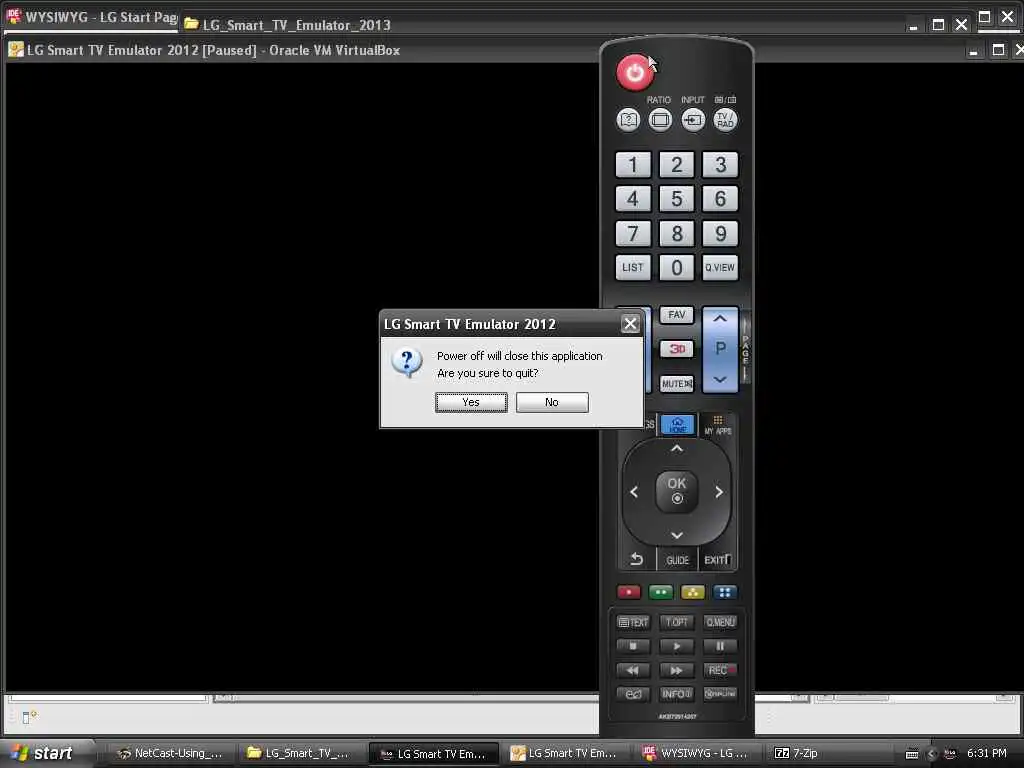Screen dimensions: 1024x768
Task: Click No in the power off dialog
Action: pyautogui.click(x=552, y=402)
